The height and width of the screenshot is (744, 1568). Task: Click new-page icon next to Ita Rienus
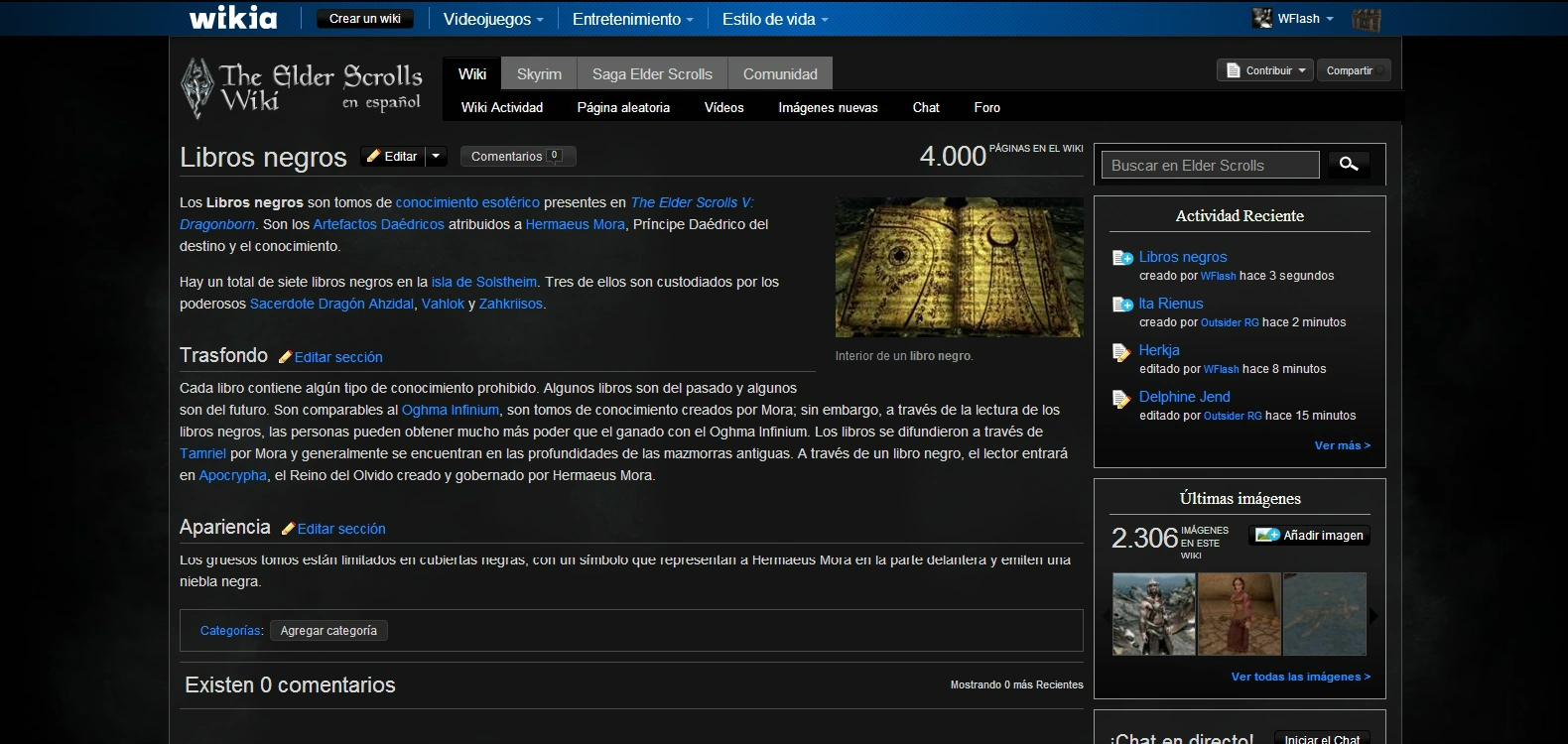point(1121,305)
